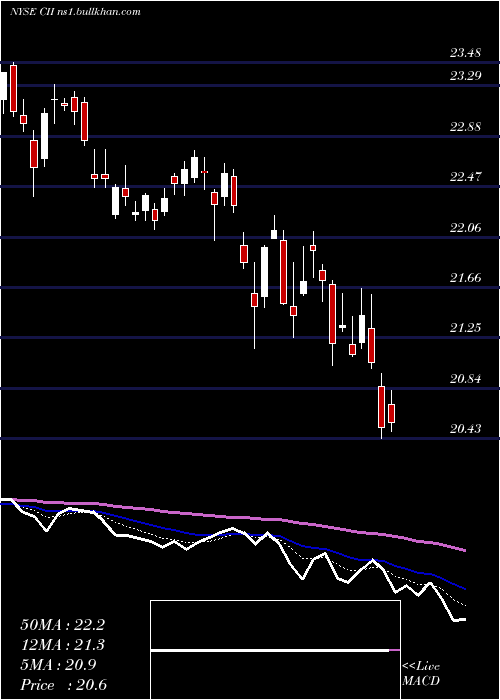Click inside the MACD indicator box

275,650
